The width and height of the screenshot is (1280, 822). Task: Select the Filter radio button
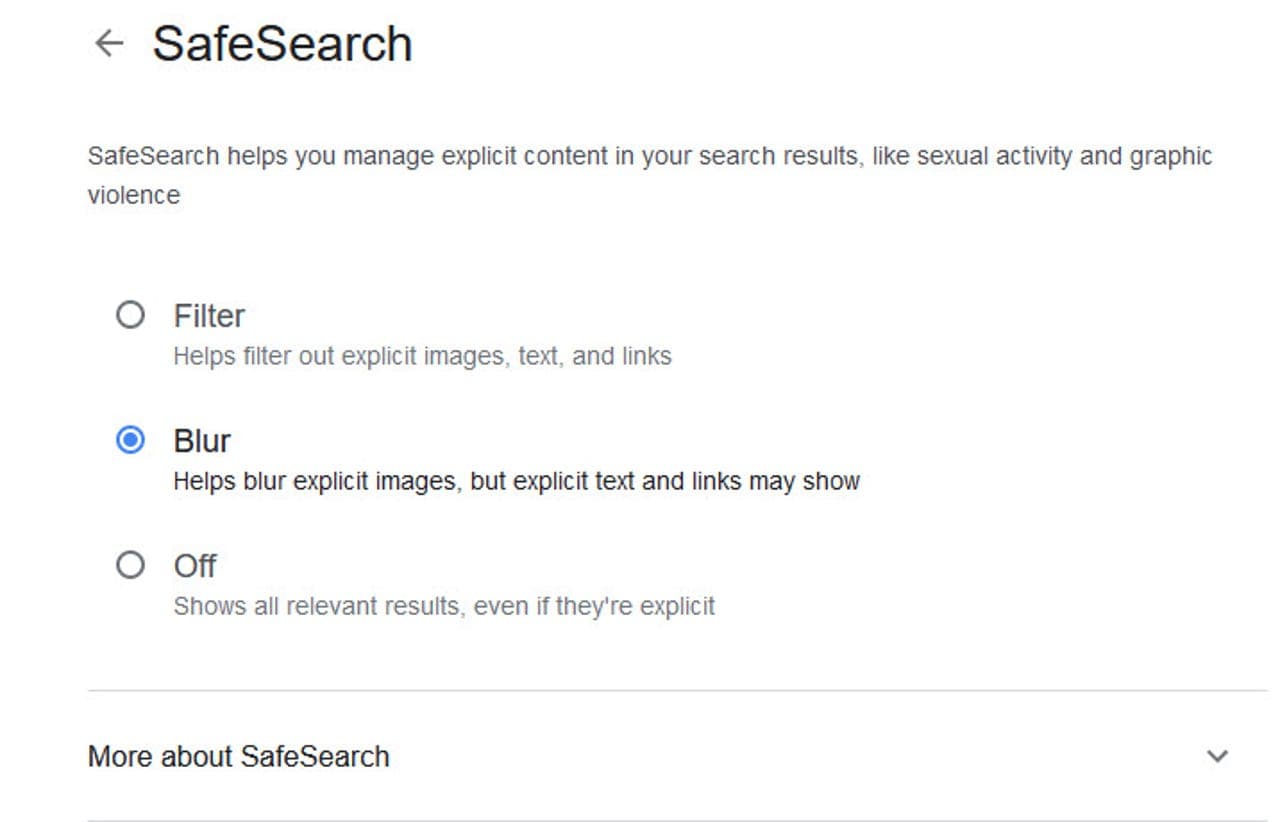click(130, 316)
